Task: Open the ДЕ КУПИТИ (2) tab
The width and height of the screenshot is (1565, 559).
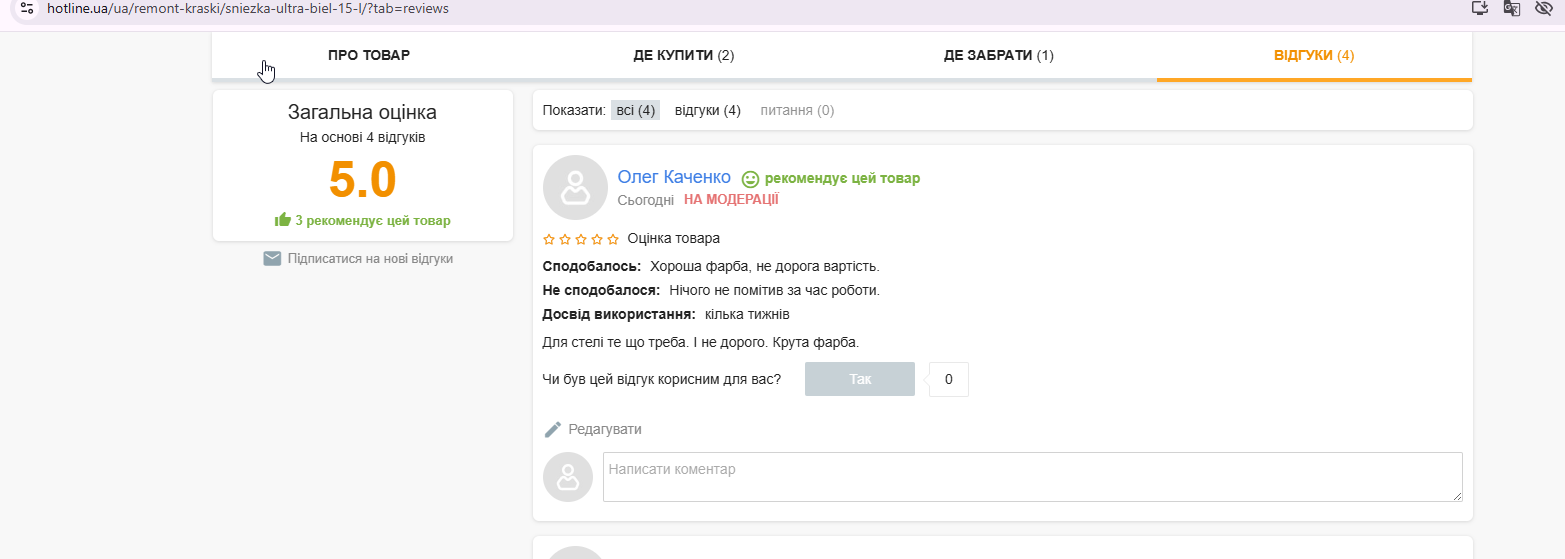Action: pyautogui.click(x=684, y=55)
